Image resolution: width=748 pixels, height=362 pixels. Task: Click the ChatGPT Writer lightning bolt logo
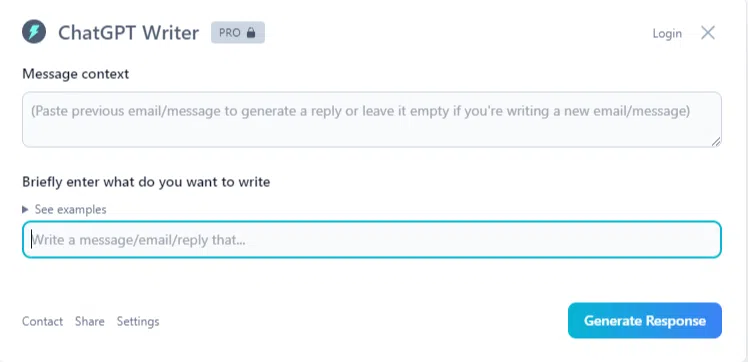(34, 32)
